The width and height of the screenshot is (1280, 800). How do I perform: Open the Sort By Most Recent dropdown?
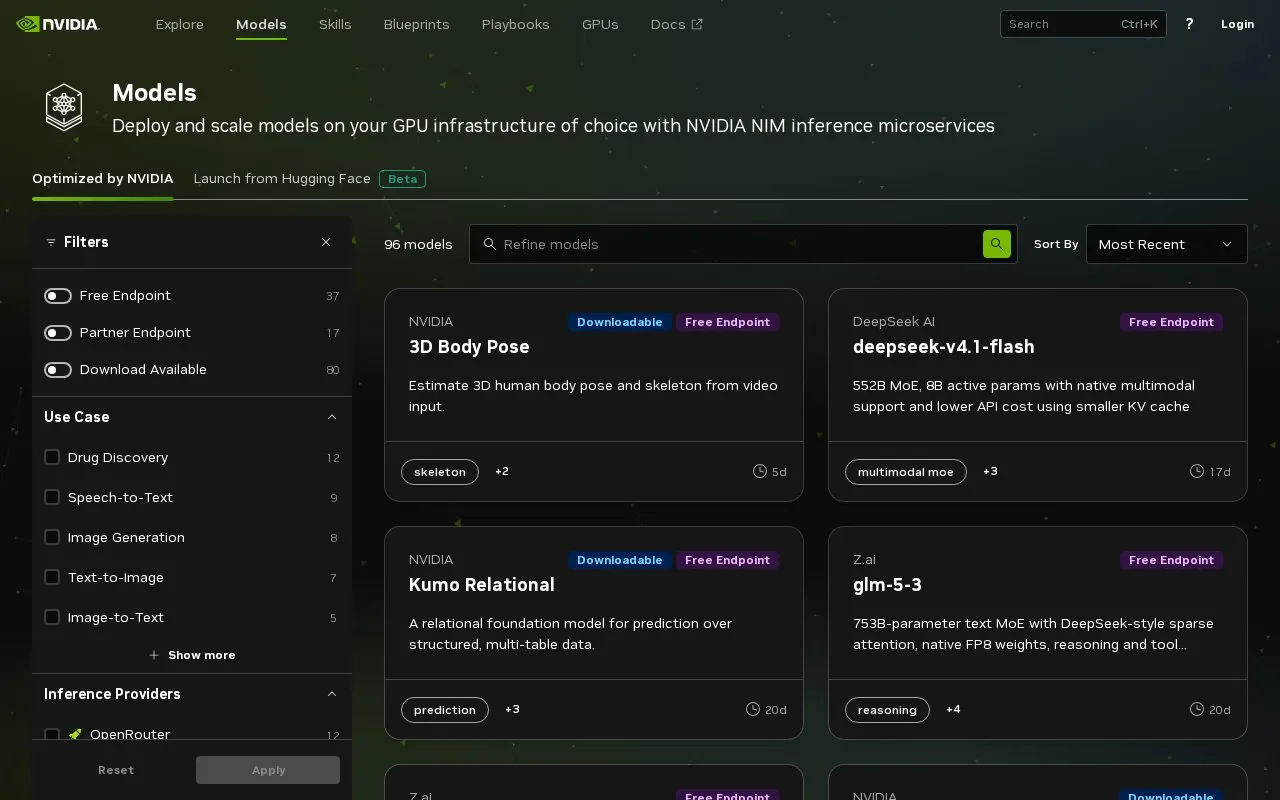coord(1166,244)
